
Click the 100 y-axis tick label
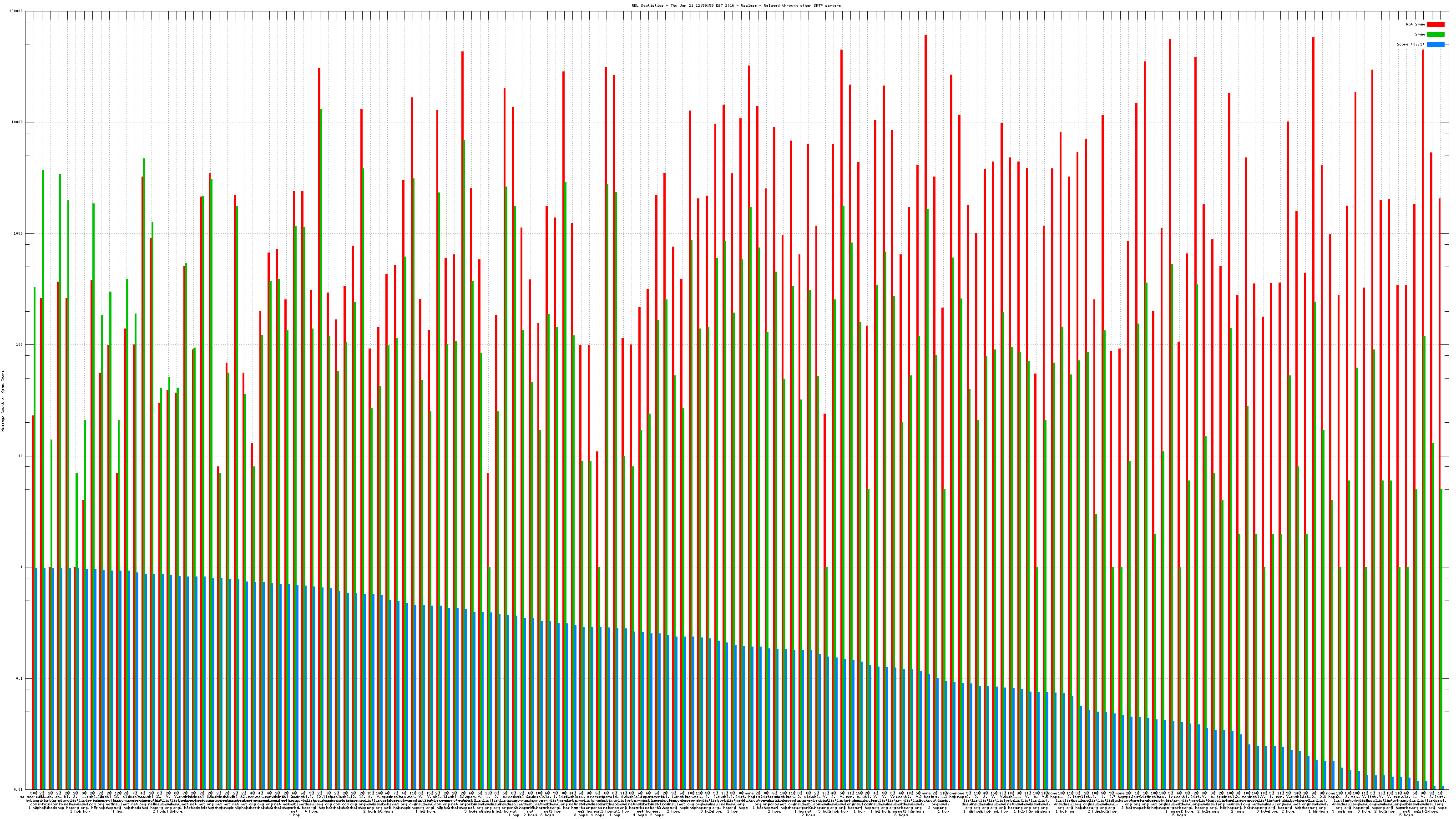pos(19,345)
